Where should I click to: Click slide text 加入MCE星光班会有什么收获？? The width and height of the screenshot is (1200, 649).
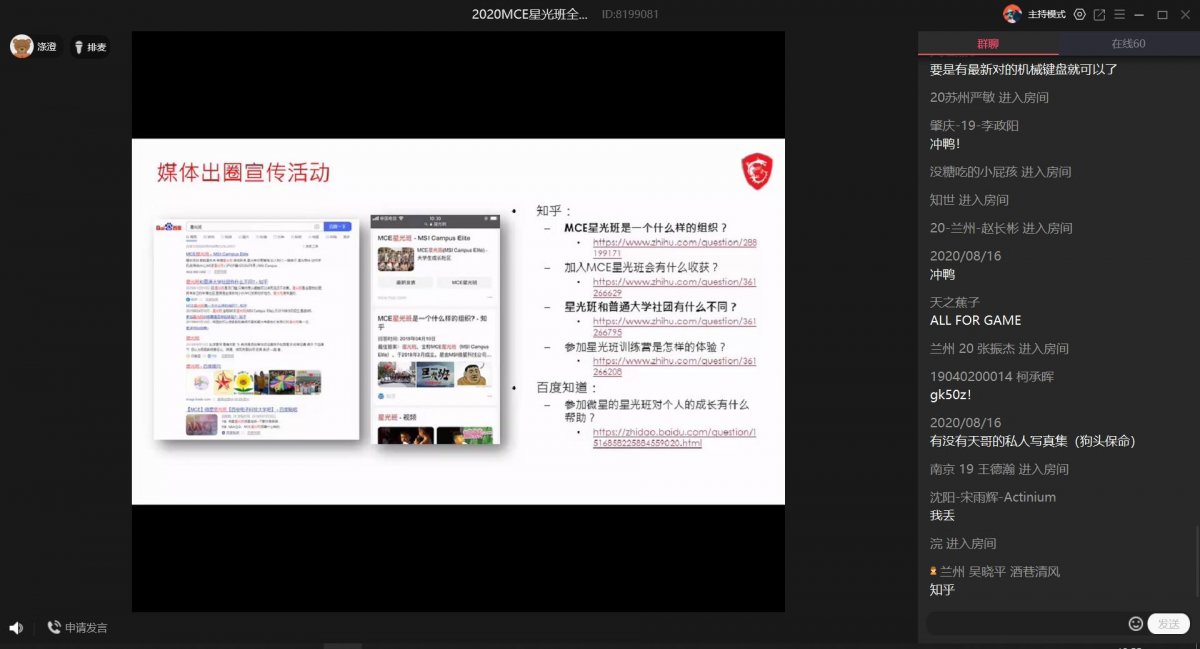640,267
